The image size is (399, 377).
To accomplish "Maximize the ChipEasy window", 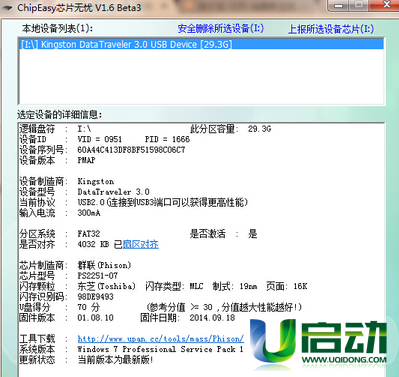I will 359,5.
